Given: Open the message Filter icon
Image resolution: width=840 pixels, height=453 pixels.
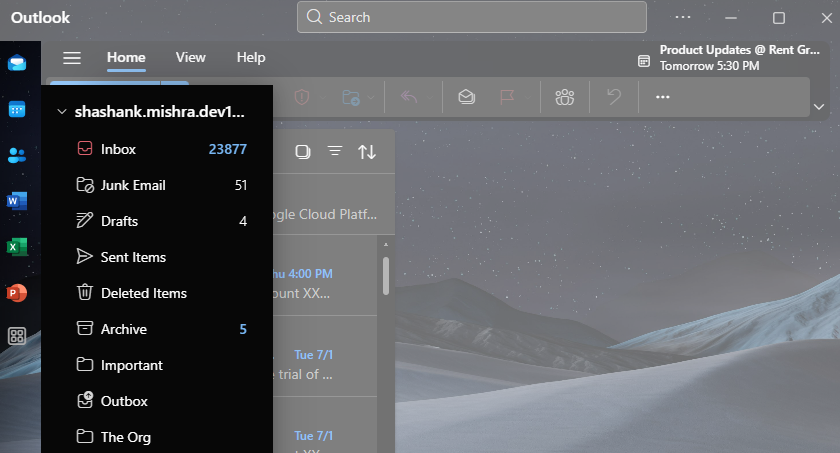Looking at the screenshot, I should click(335, 152).
